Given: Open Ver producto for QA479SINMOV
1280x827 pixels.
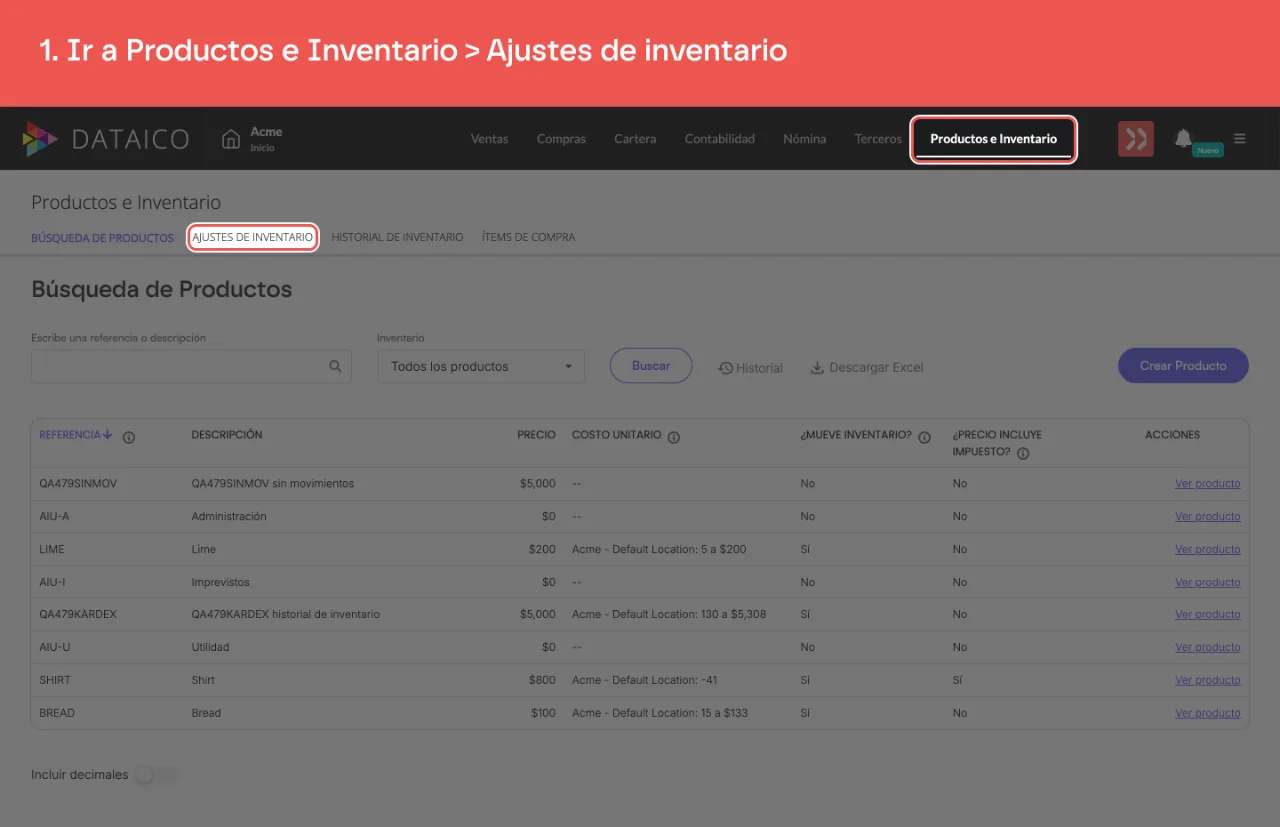Looking at the screenshot, I should 1207,484.
